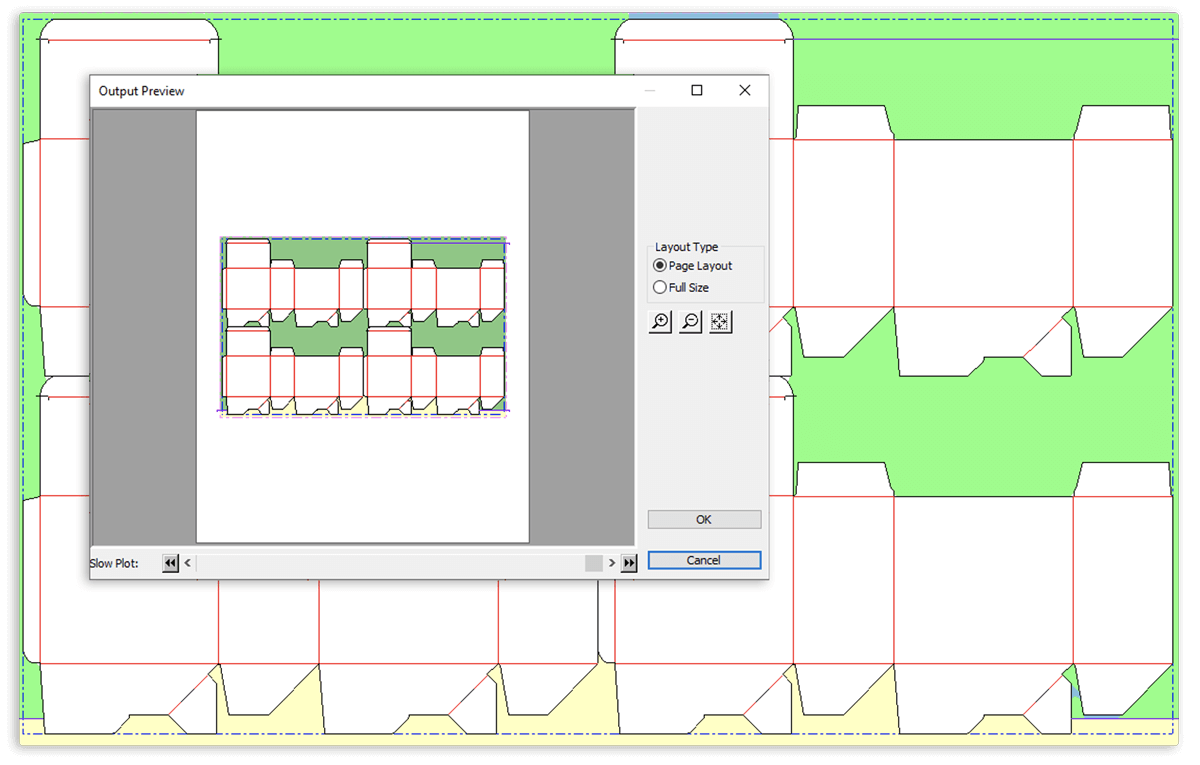This screenshot has height=765, width=1200.
Task: Click the scale-to-fit icon beside zoom out
Action: pyautogui.click(x=721, y=322)
